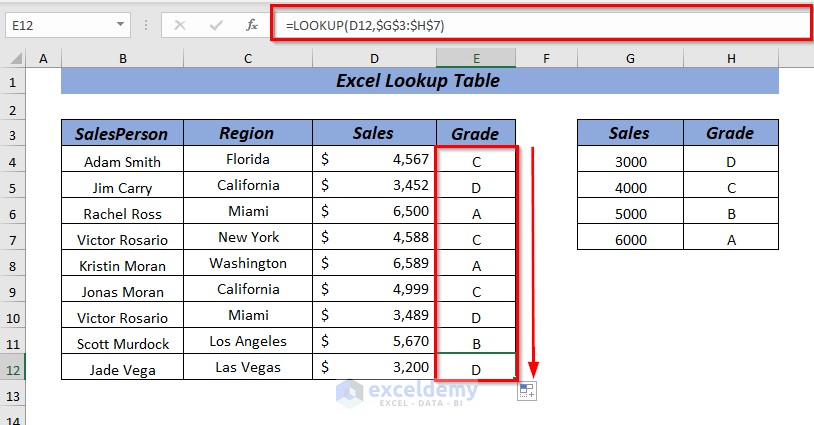Select the 3,200 sales cell

tap(374, 367)
